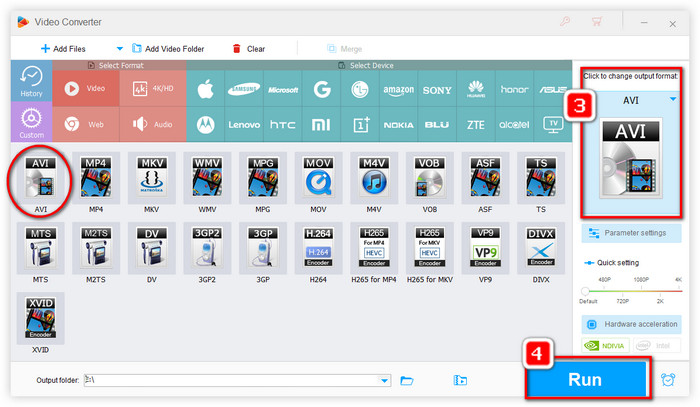Choose the MPG format icon

pyautogui.click(x=263, y=178)
